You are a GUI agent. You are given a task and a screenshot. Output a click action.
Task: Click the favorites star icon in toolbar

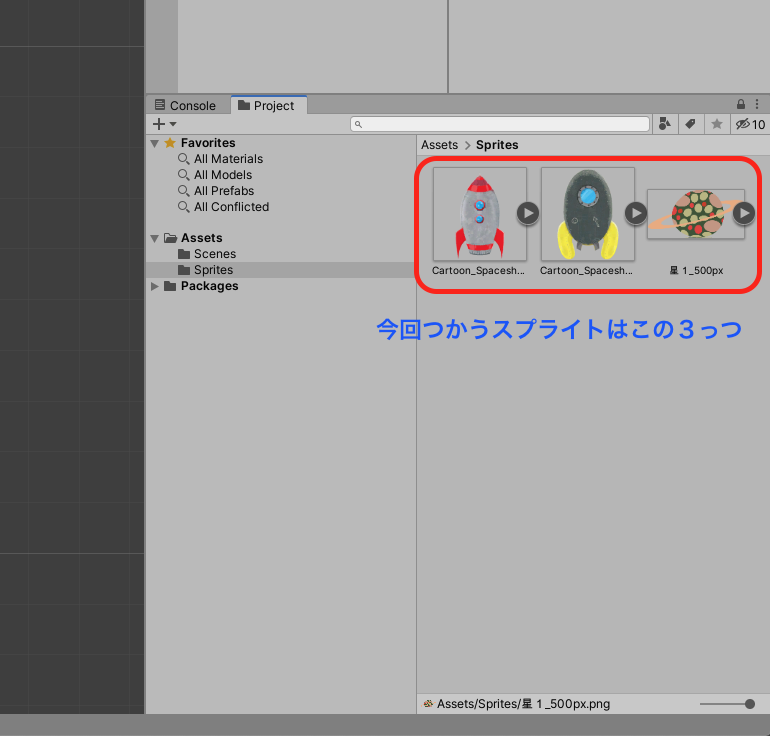(716, 124)
